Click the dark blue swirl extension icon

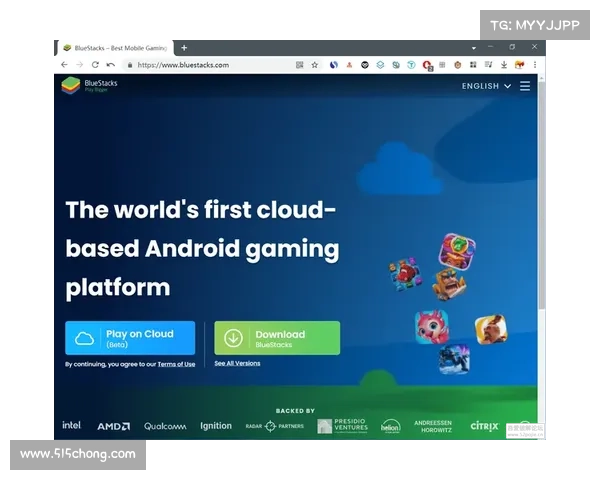[334, 65]
